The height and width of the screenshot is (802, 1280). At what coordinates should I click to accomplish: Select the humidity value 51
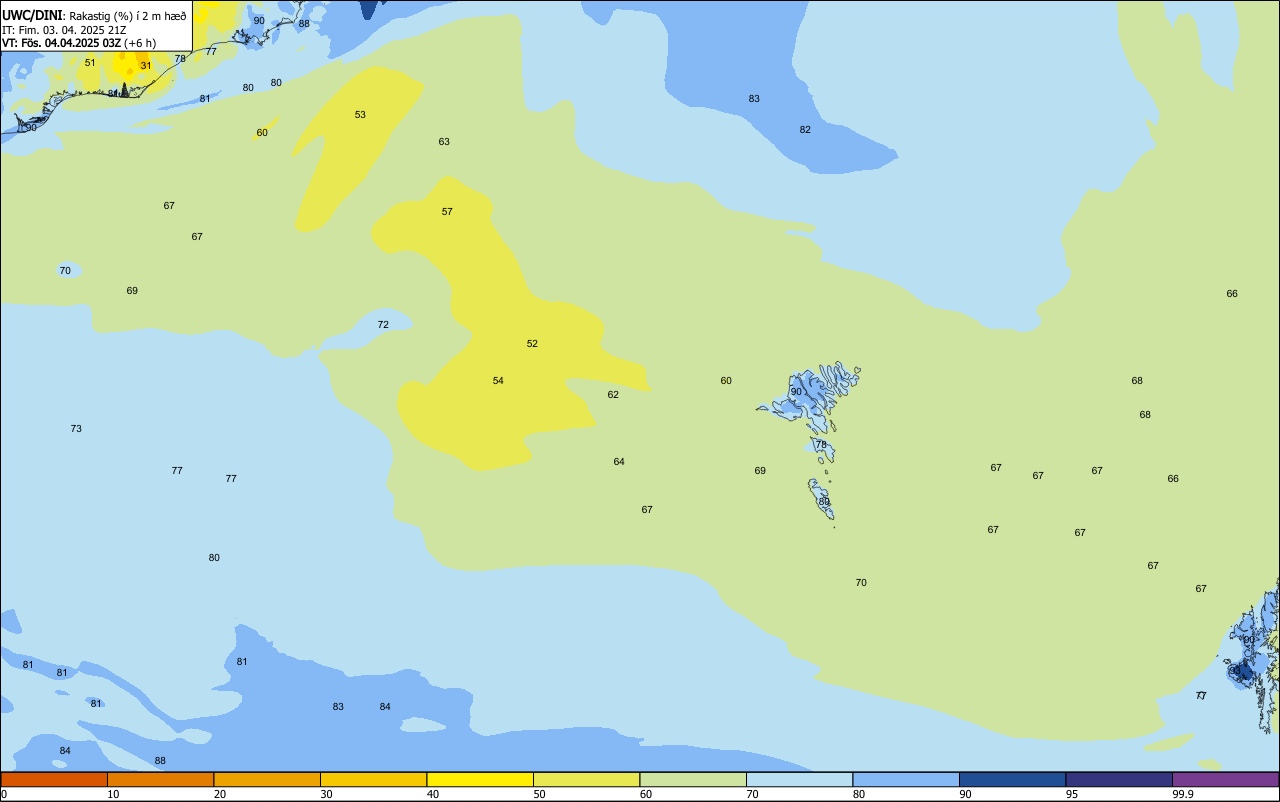click(x=90, y=63)
